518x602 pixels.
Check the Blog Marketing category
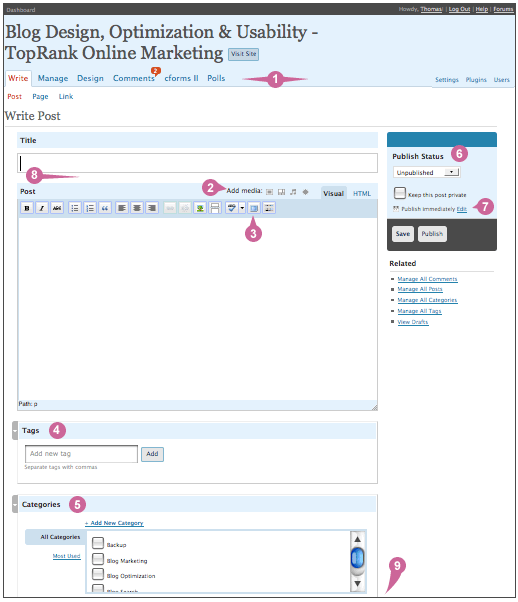(98, 559)
